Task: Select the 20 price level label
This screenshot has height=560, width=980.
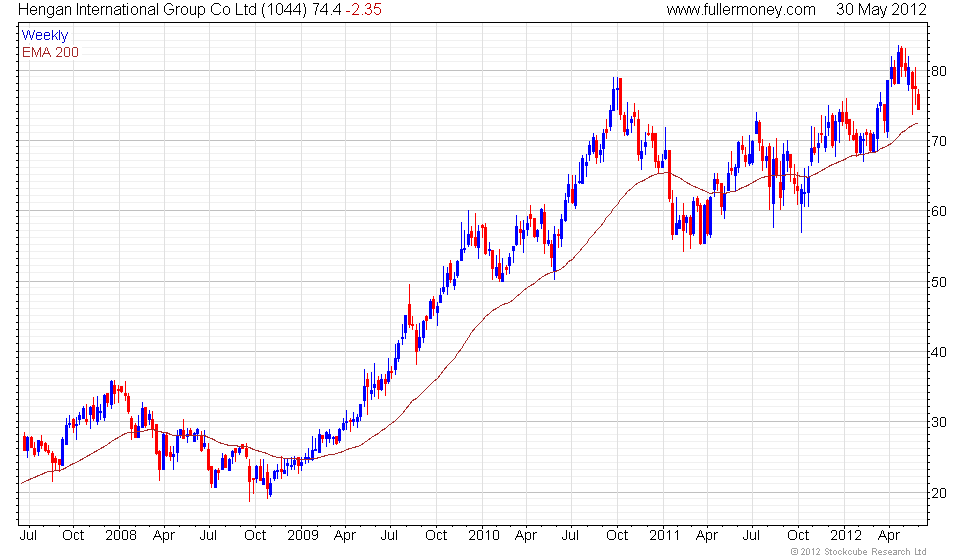Action: pos(939,494)
